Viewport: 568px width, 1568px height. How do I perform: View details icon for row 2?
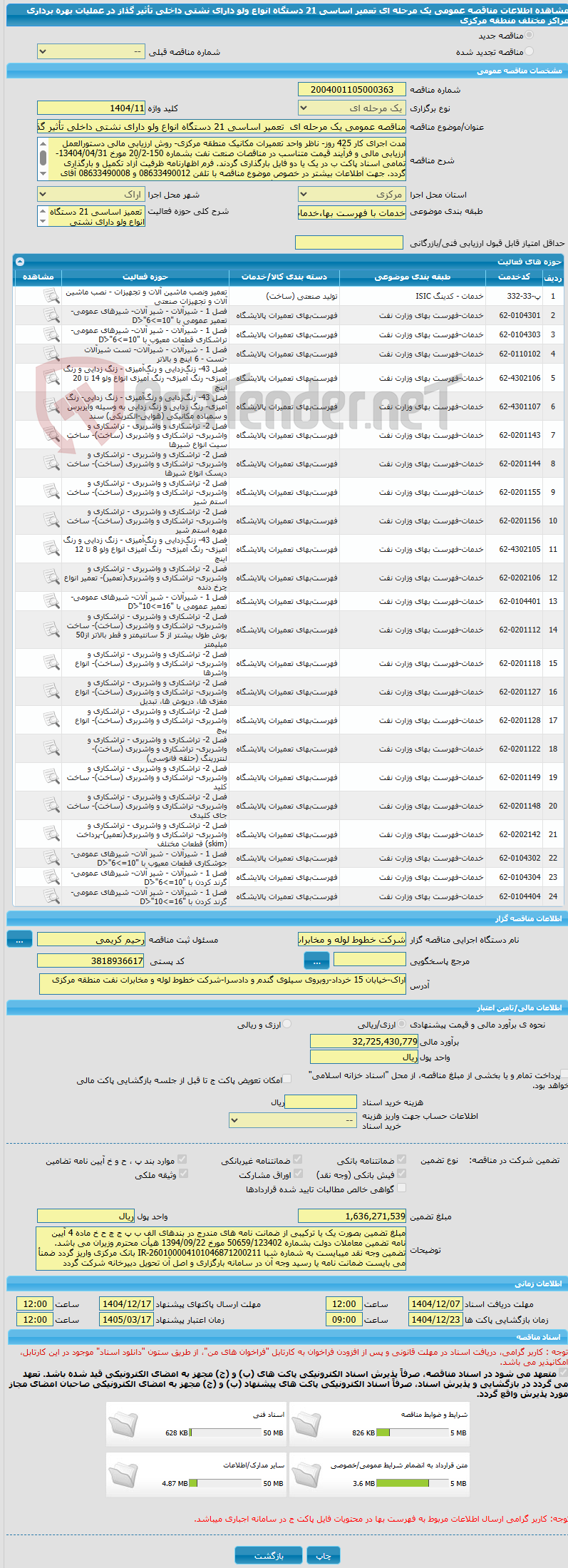pyautogui.click(x=51, y=315)
